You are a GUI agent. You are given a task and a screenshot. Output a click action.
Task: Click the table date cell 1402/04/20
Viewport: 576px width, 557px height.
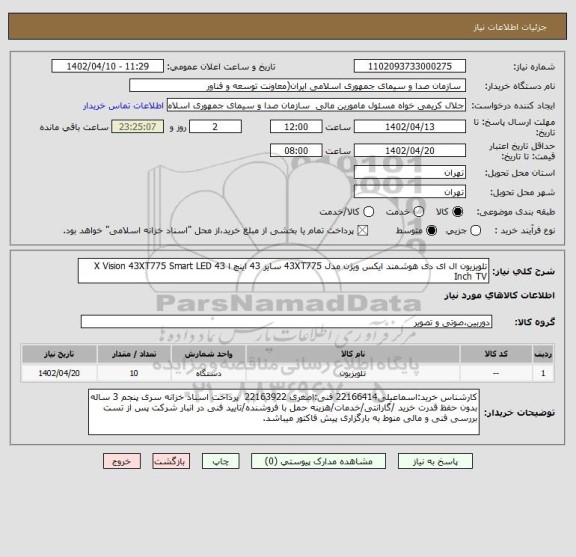59,373
